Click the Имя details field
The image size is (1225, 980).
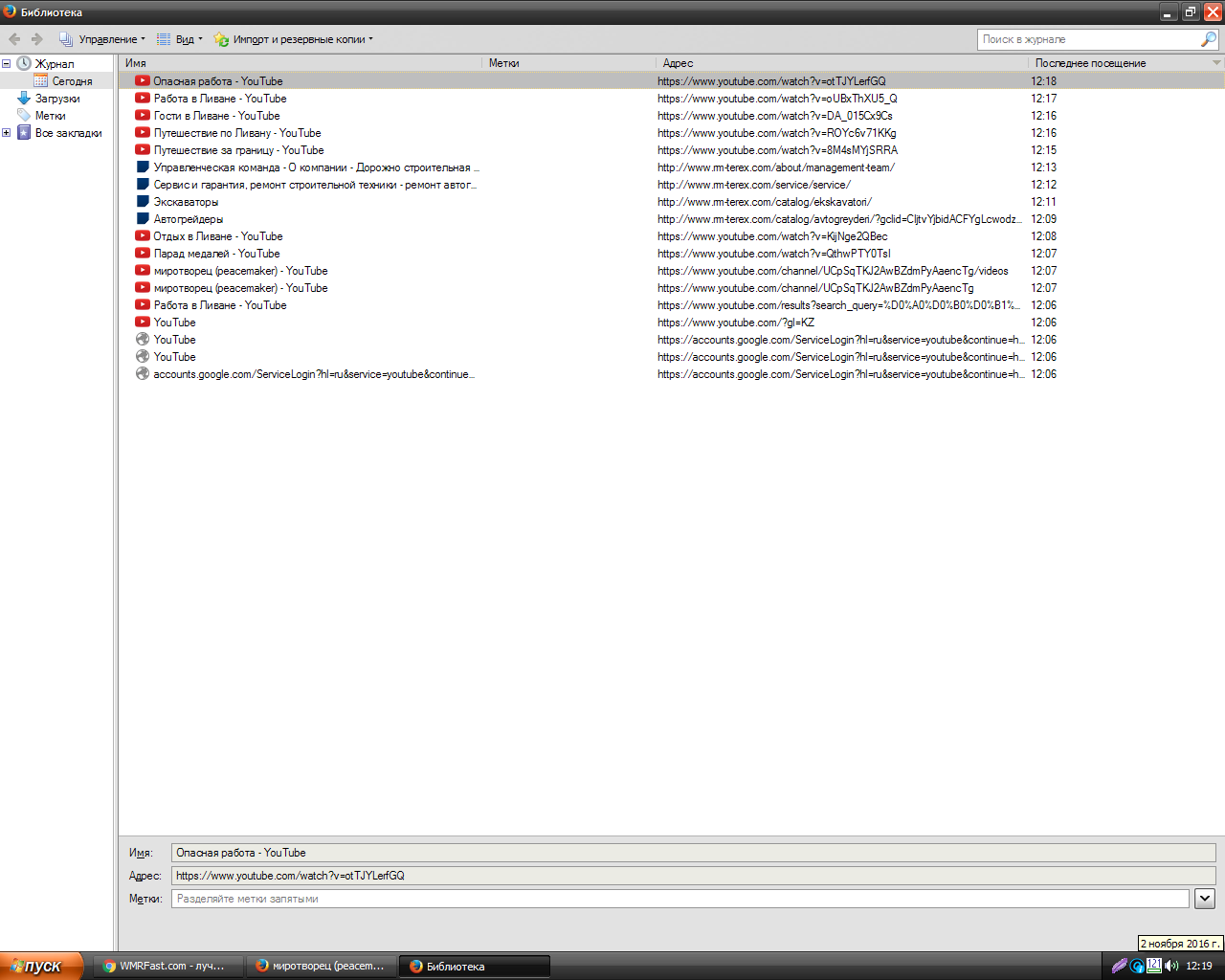click(693, 853)
